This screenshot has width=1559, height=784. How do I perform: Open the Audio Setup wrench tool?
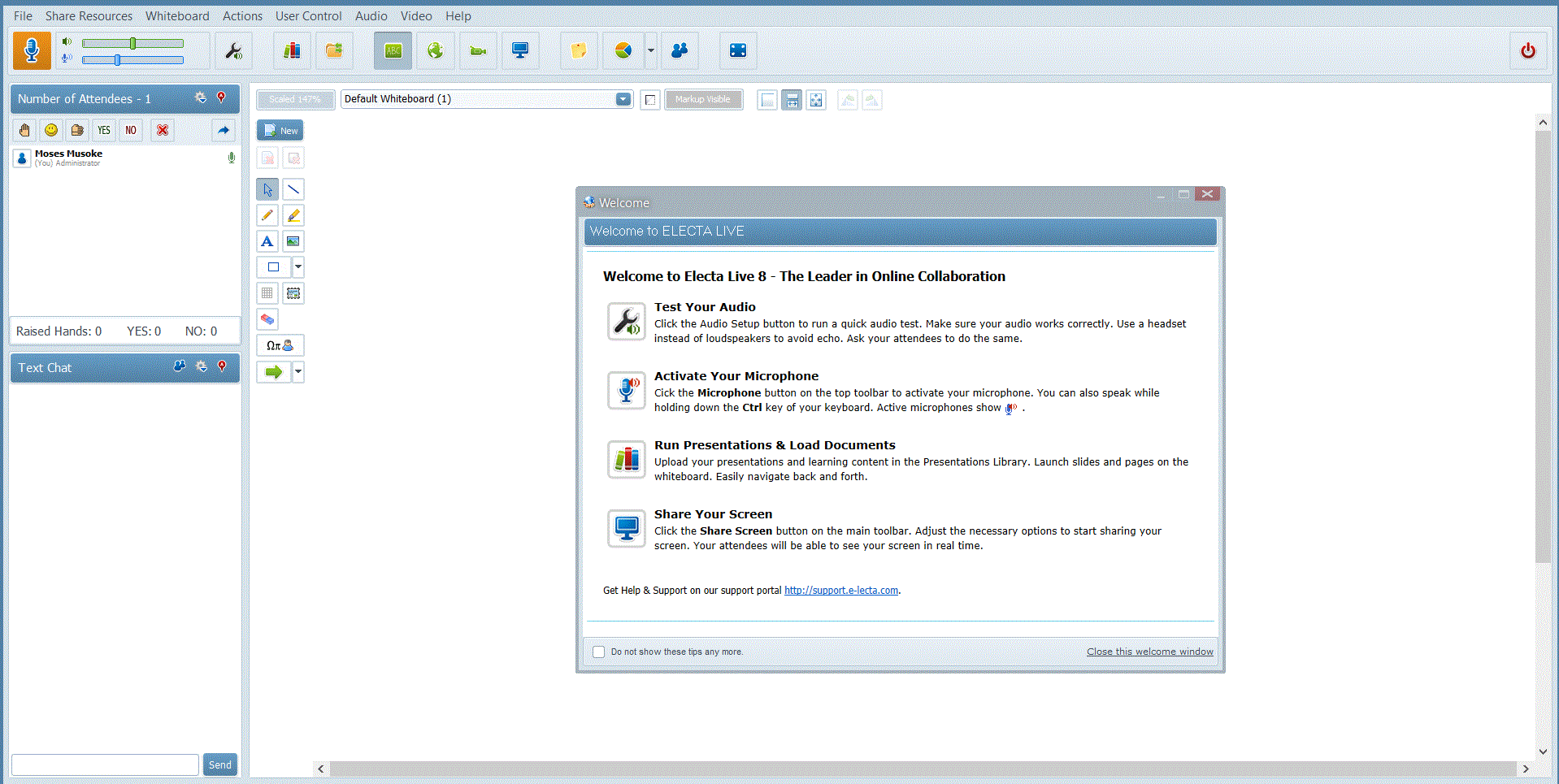click(x=234, y=50)
